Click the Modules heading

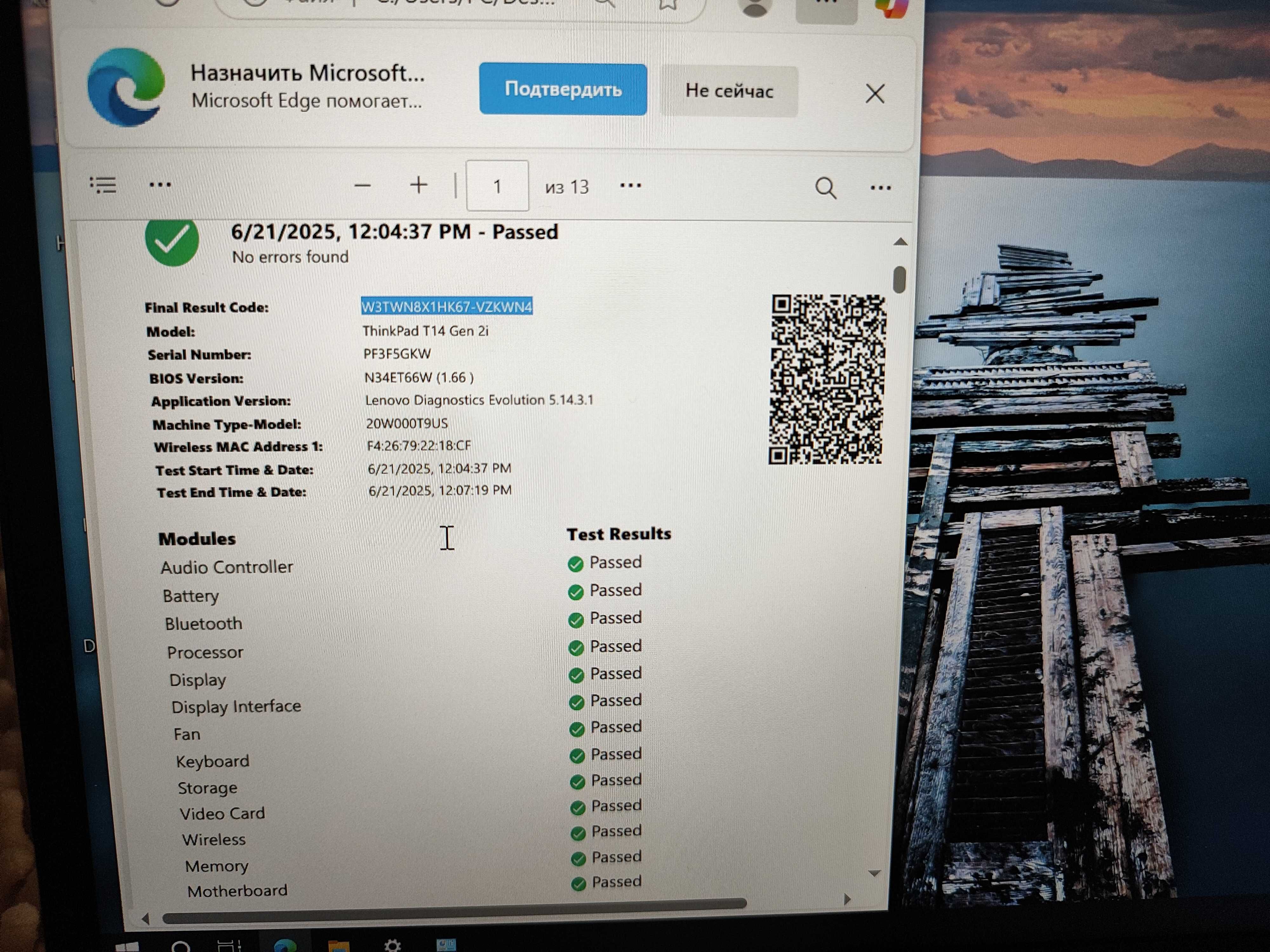click(x=197, y=539)
